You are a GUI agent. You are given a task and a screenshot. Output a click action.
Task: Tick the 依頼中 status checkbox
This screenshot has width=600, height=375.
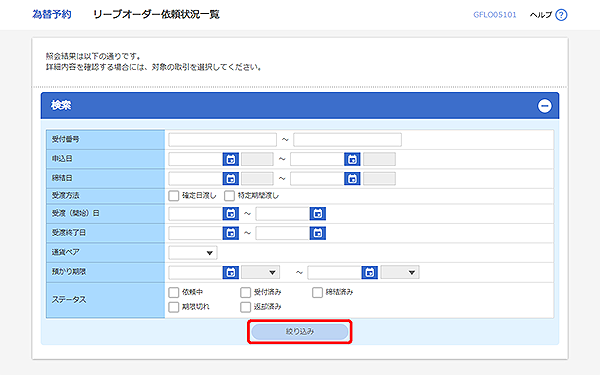click(174, 292)
